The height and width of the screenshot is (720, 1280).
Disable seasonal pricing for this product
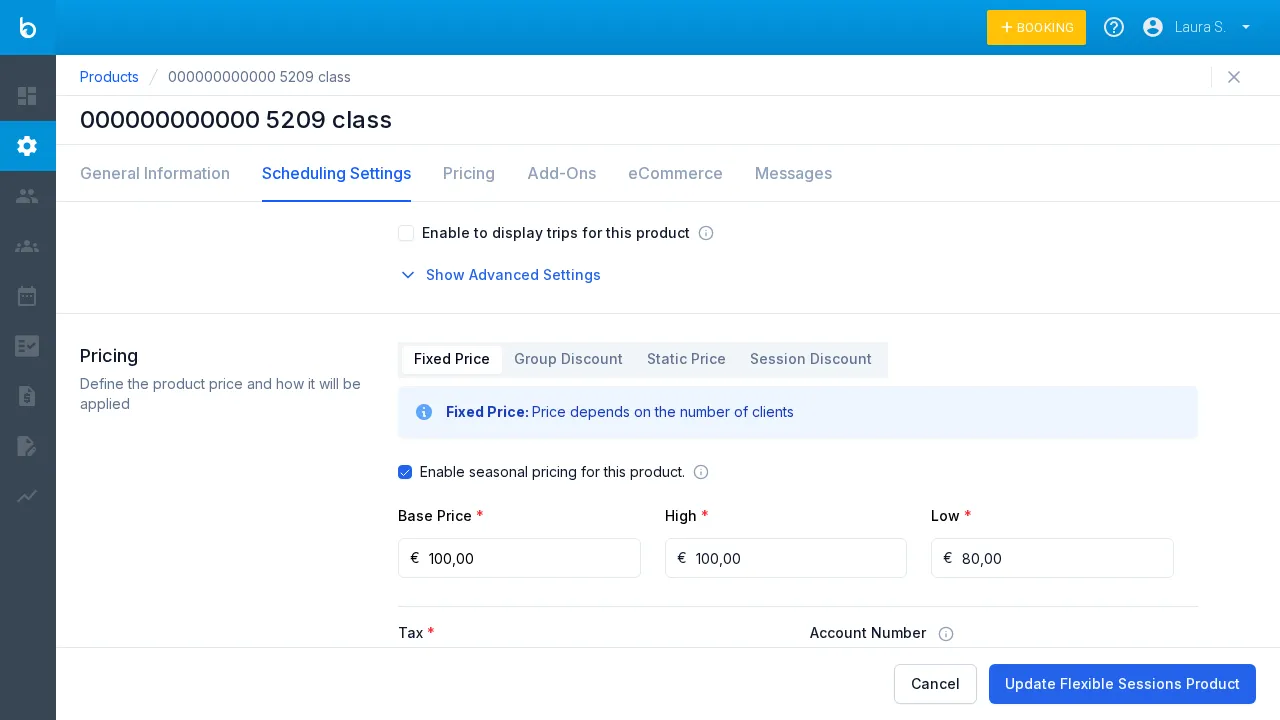click(x=405, y=472)
